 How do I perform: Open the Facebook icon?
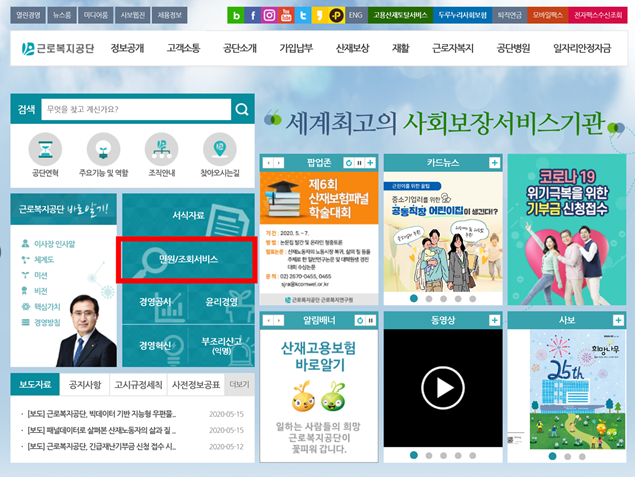coord(253,15)
